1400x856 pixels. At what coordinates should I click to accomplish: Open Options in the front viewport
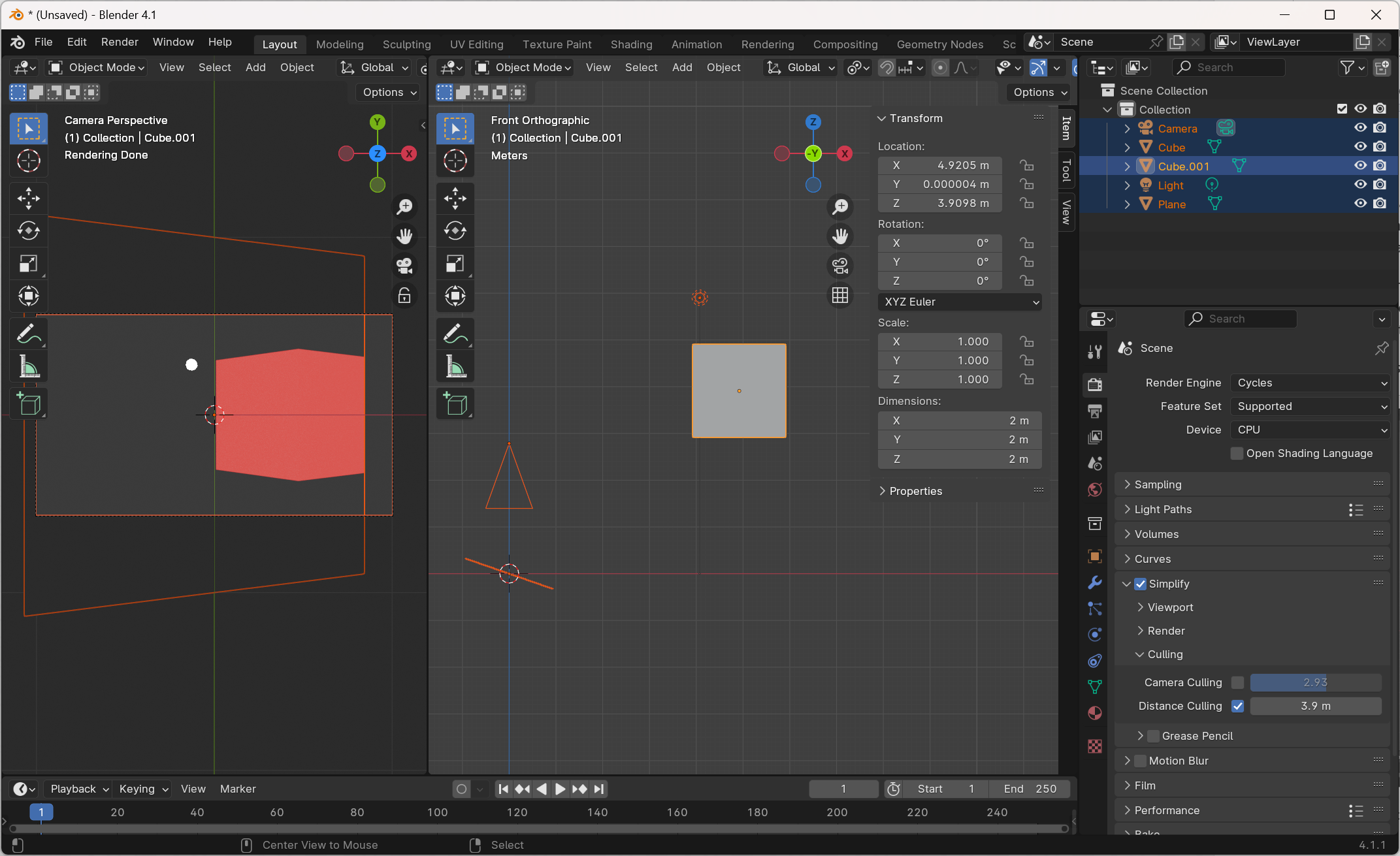[x=1039, y=92]
